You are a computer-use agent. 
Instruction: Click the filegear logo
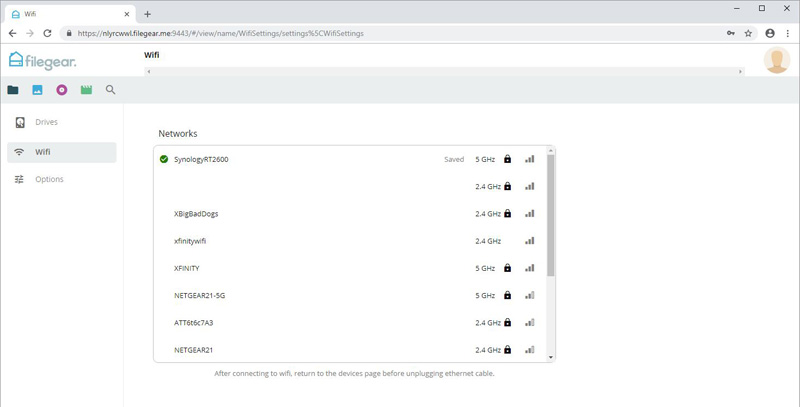[x=42, y=61]
